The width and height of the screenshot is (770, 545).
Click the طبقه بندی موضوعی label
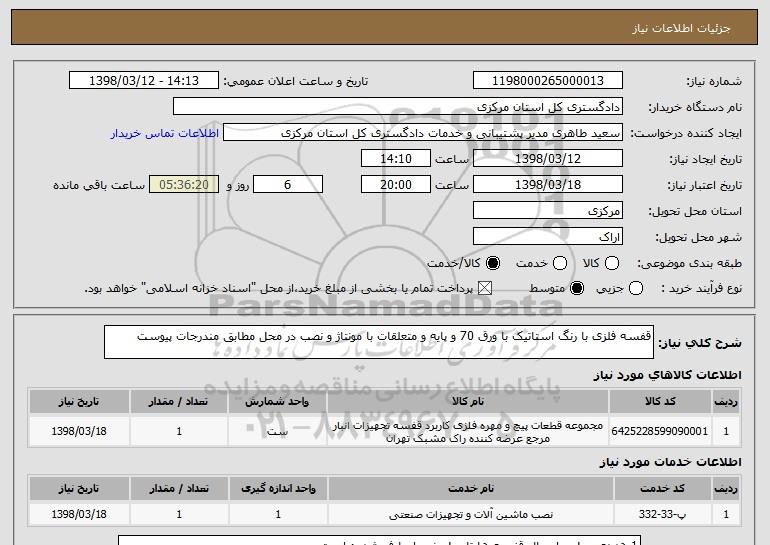click(x=689, y=263)
